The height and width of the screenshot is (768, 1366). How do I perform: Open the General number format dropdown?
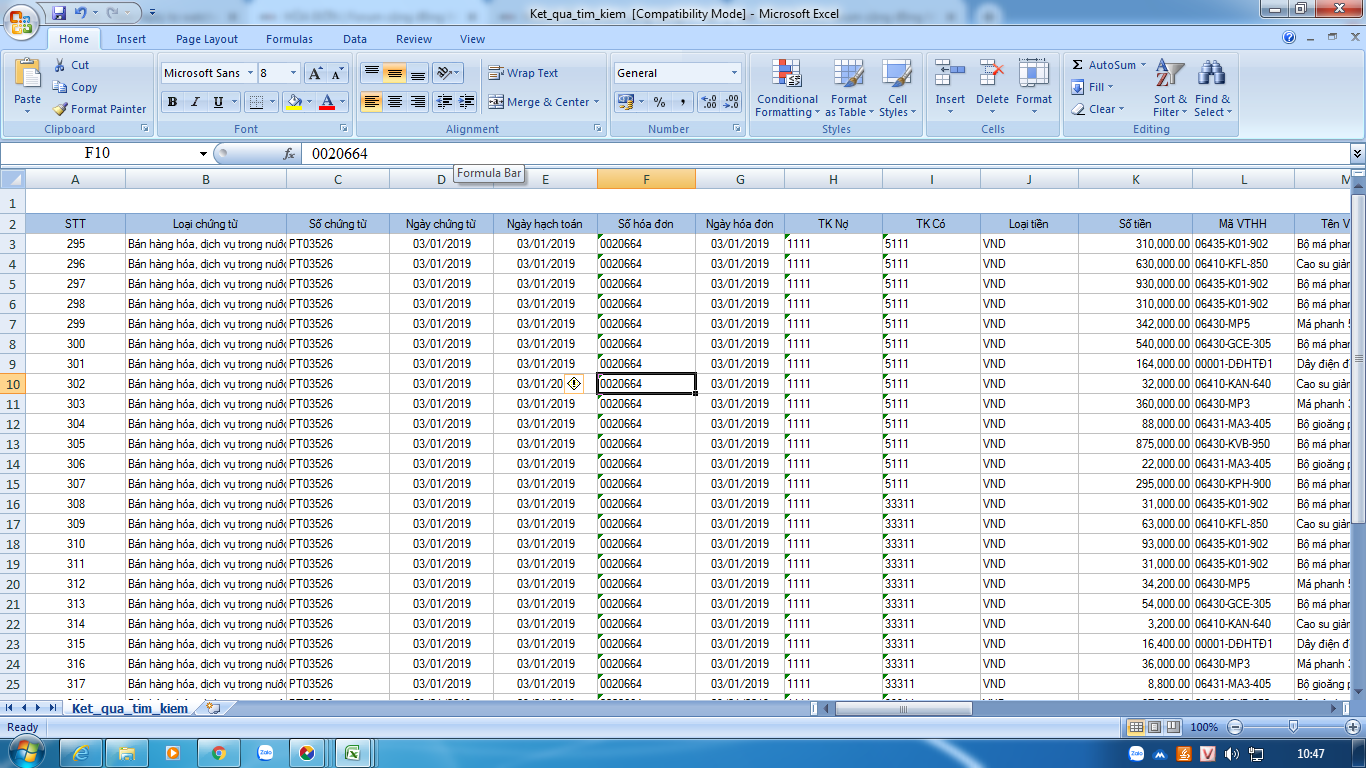pos(734,73)
